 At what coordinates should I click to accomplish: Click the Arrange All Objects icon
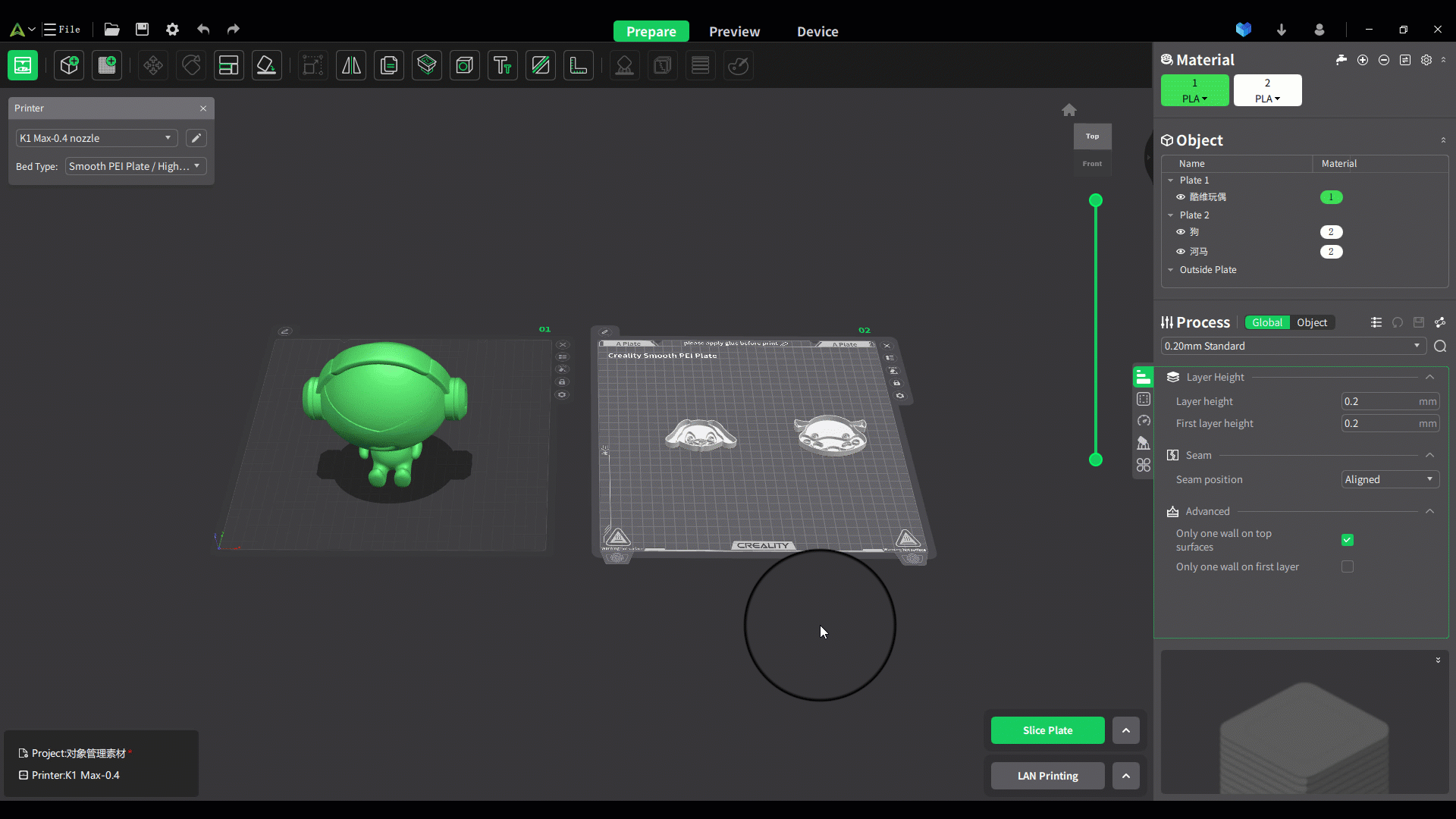tap(228, 65)
